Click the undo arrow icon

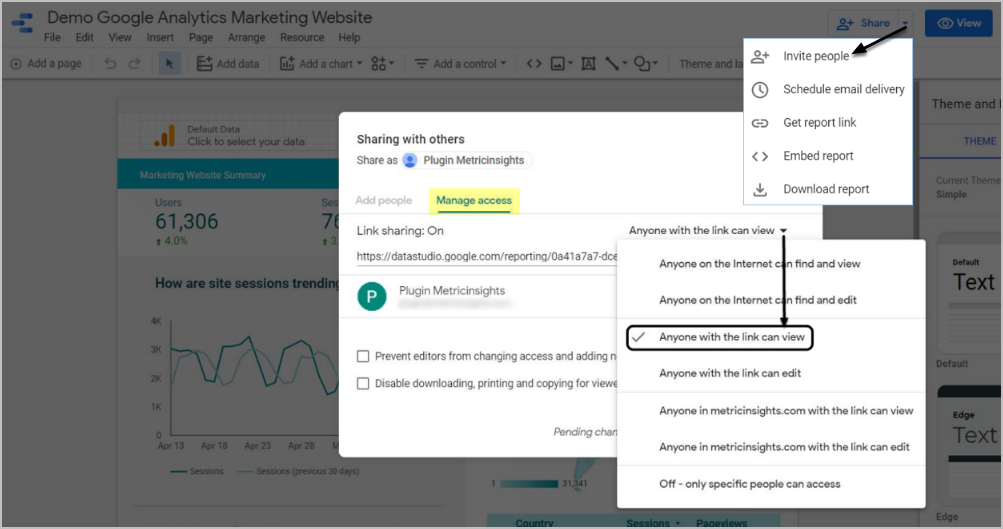pyautogui.click(x=110, y=64)
